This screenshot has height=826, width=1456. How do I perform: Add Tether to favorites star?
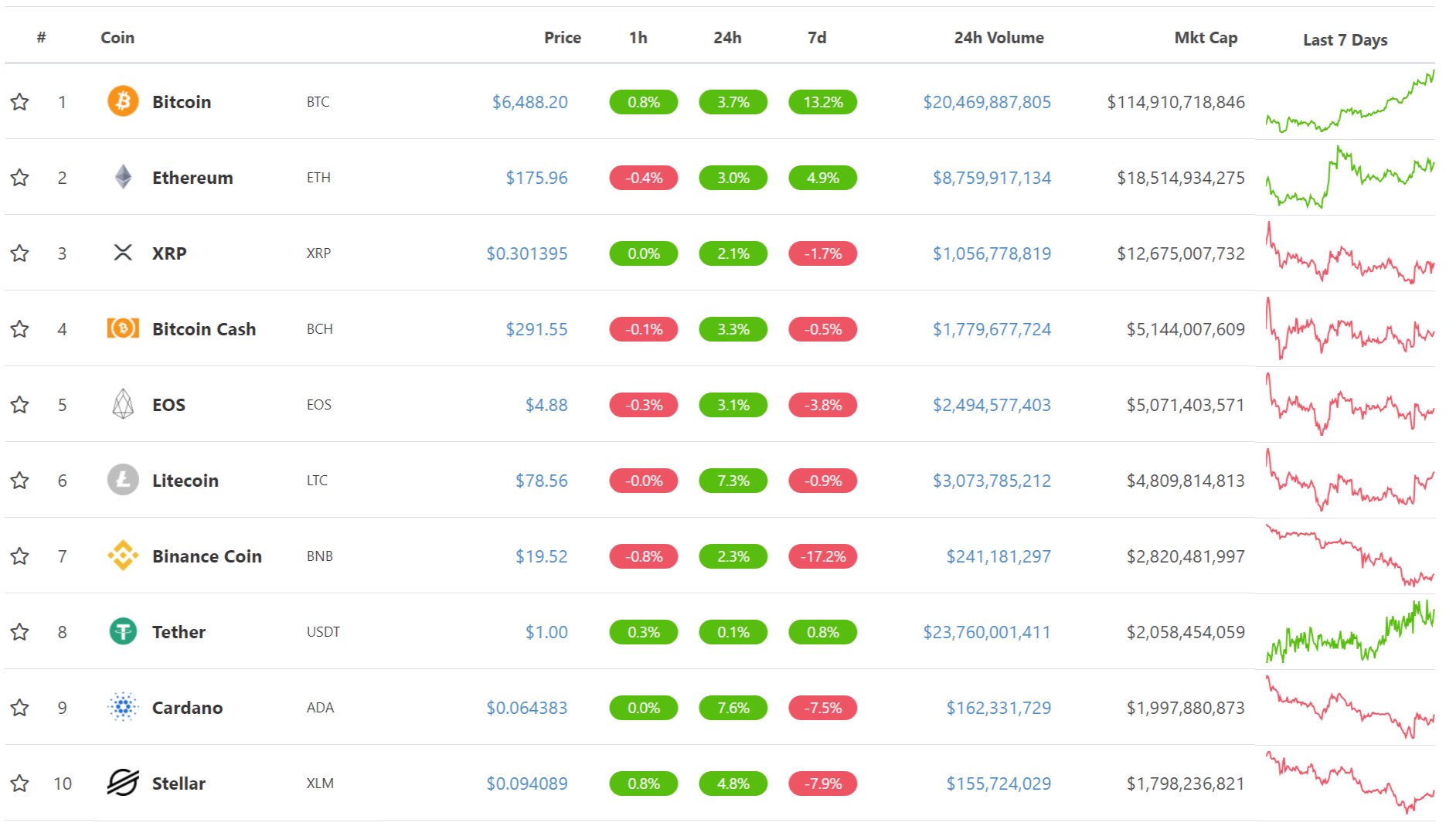coord(20,631)
